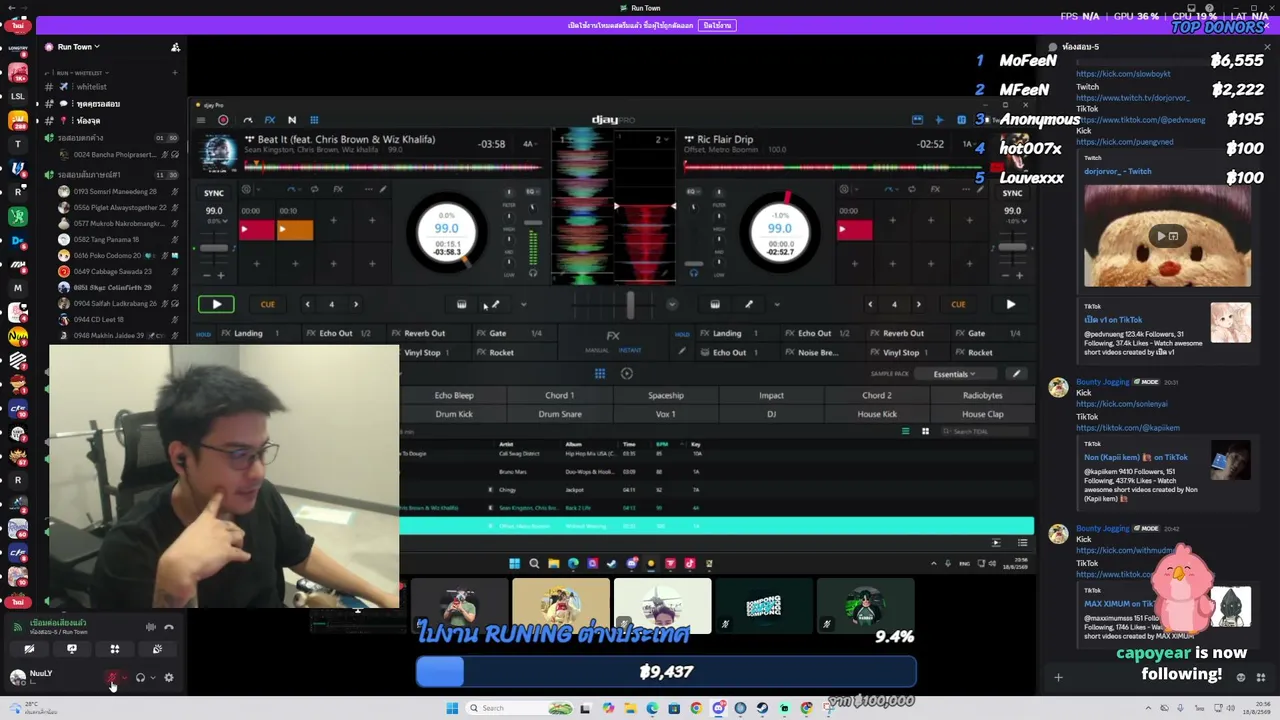The width and height of the screenshot is (1280, 720).
Task: Edit the FX pads with the pencil icon
Action: tap(682, 351)
